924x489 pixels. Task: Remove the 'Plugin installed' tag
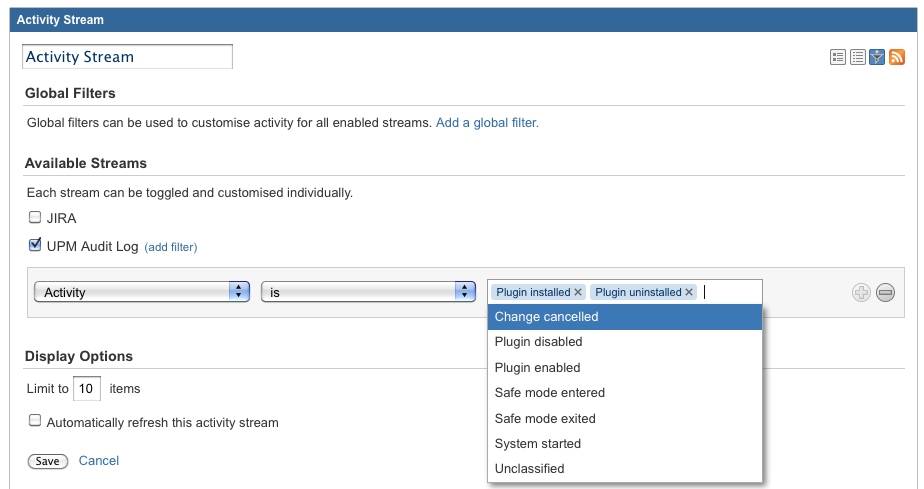578,292
